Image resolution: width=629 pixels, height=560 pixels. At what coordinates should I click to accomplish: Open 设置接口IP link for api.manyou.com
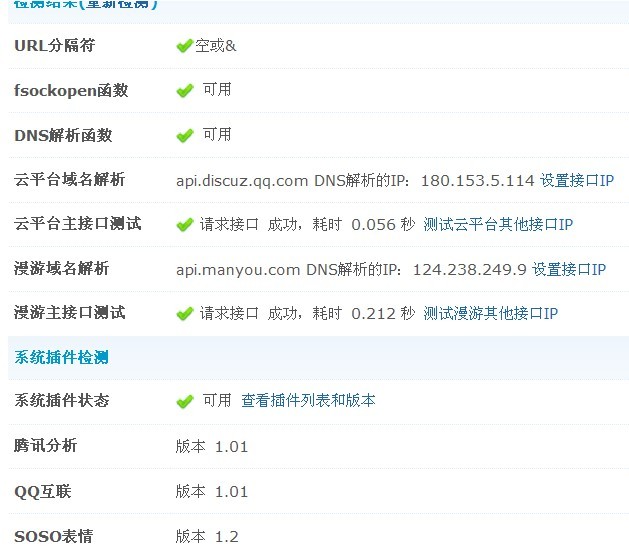[x=569, y=270]
